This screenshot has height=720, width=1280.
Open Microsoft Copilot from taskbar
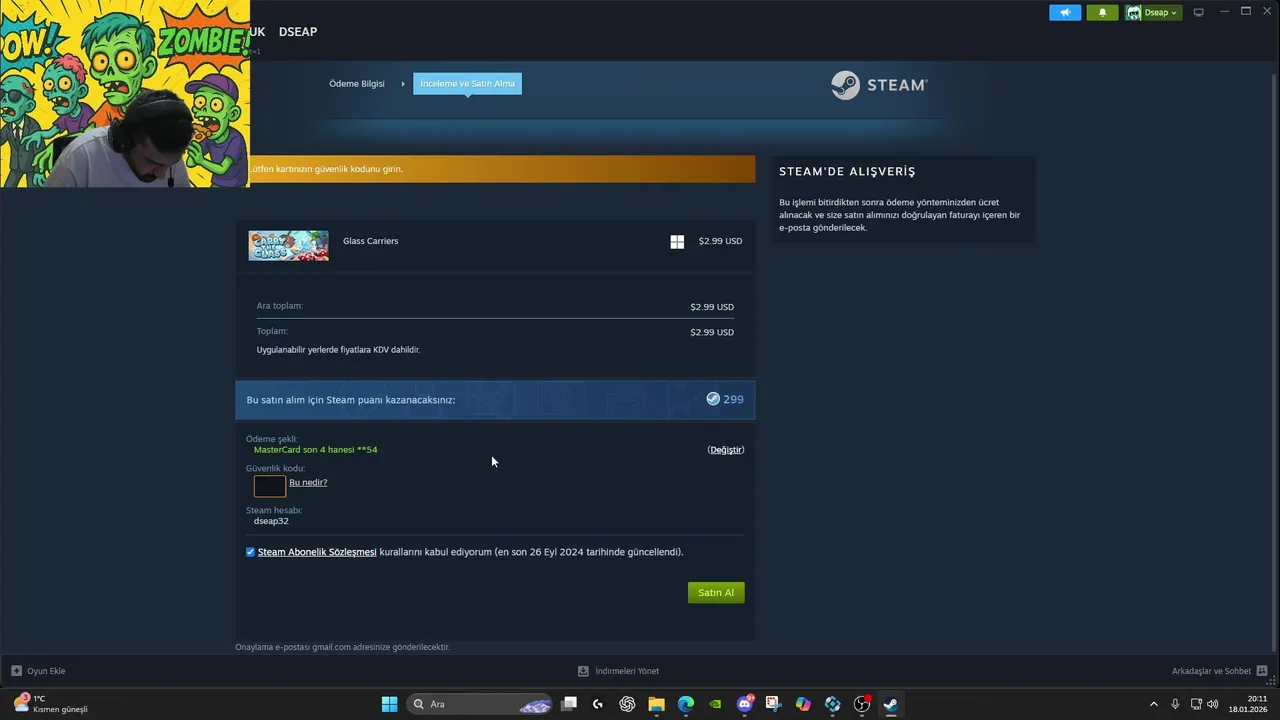pyautogui.click(x=803, y=704)
